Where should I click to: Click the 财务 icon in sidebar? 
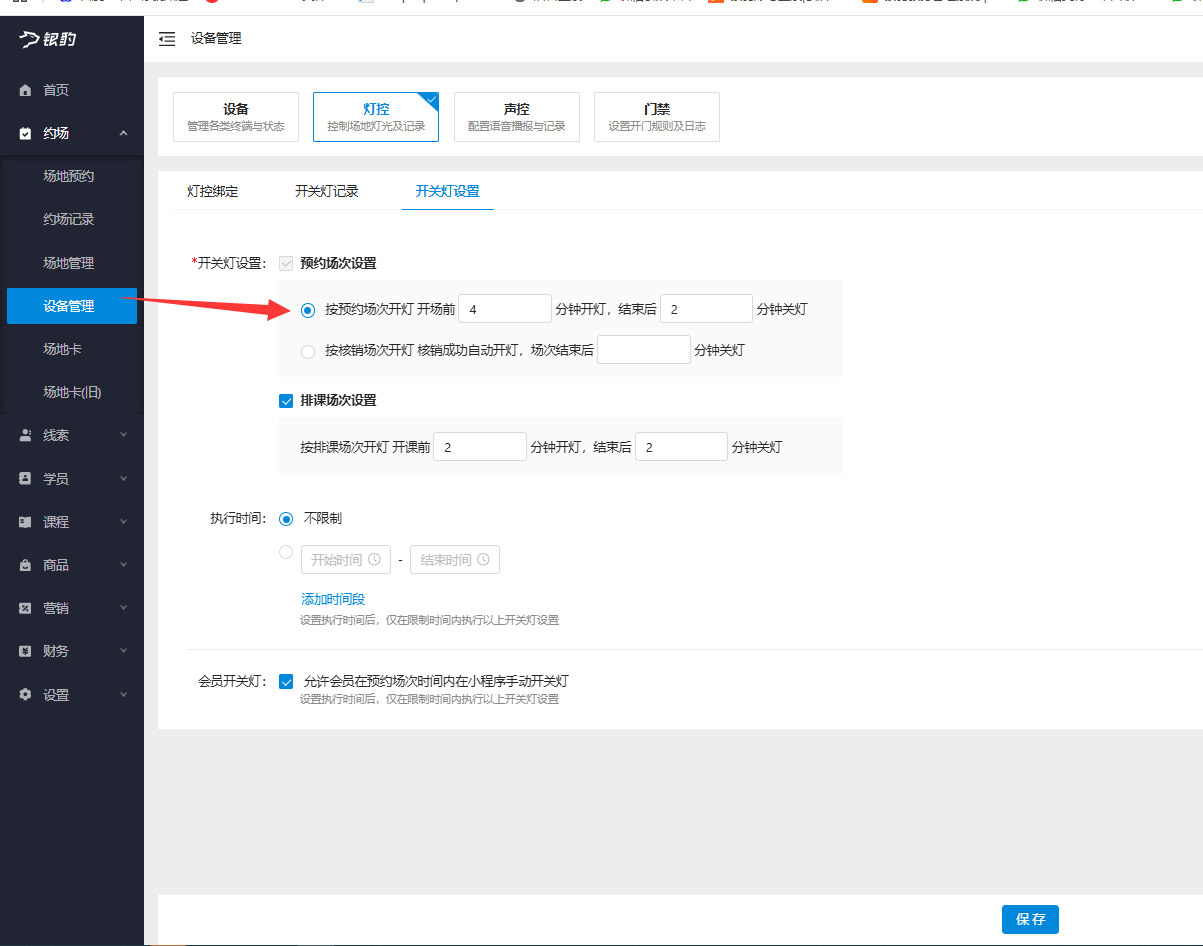(25, 650)
